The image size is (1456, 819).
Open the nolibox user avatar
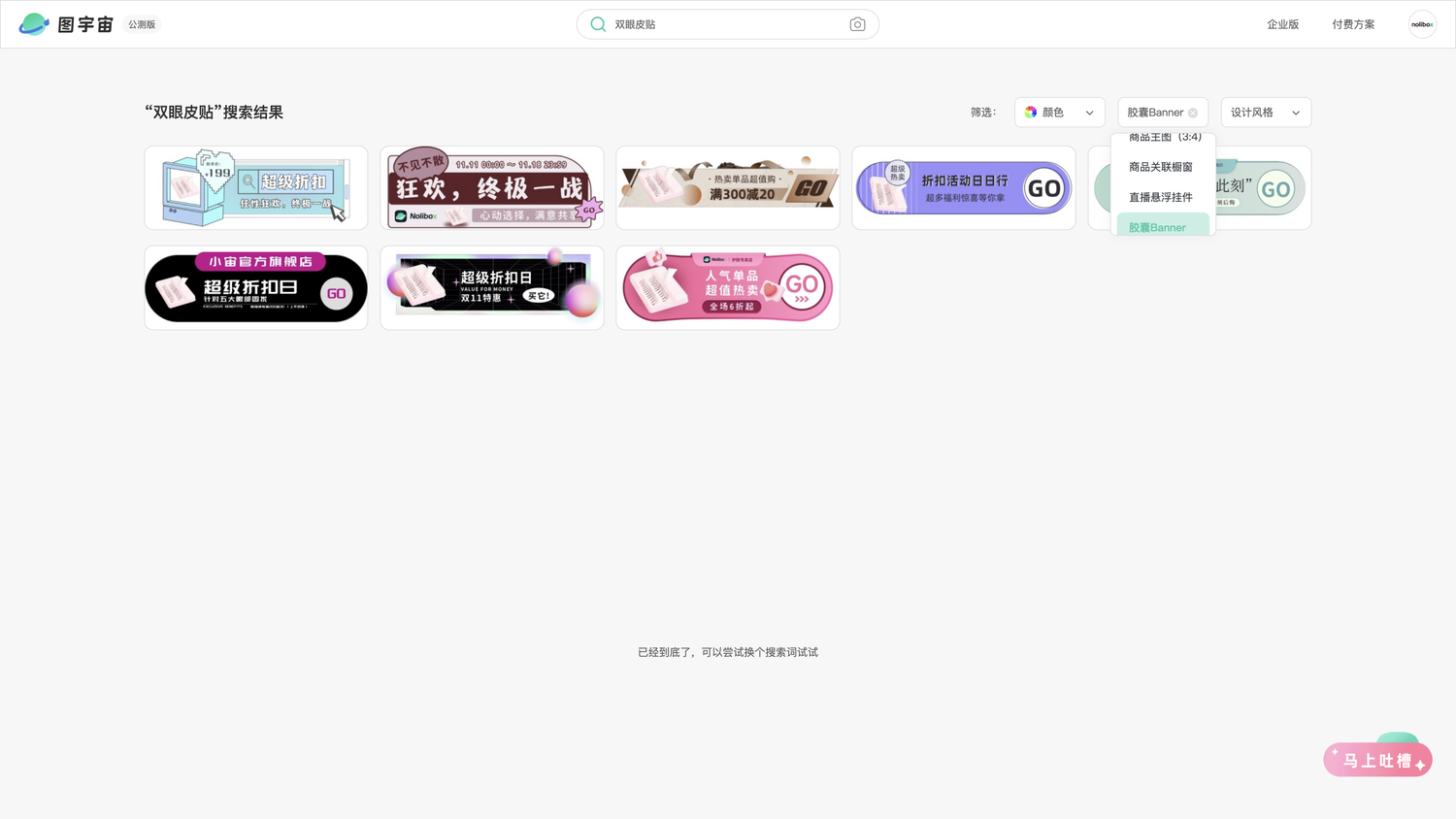click(1422, 24)
